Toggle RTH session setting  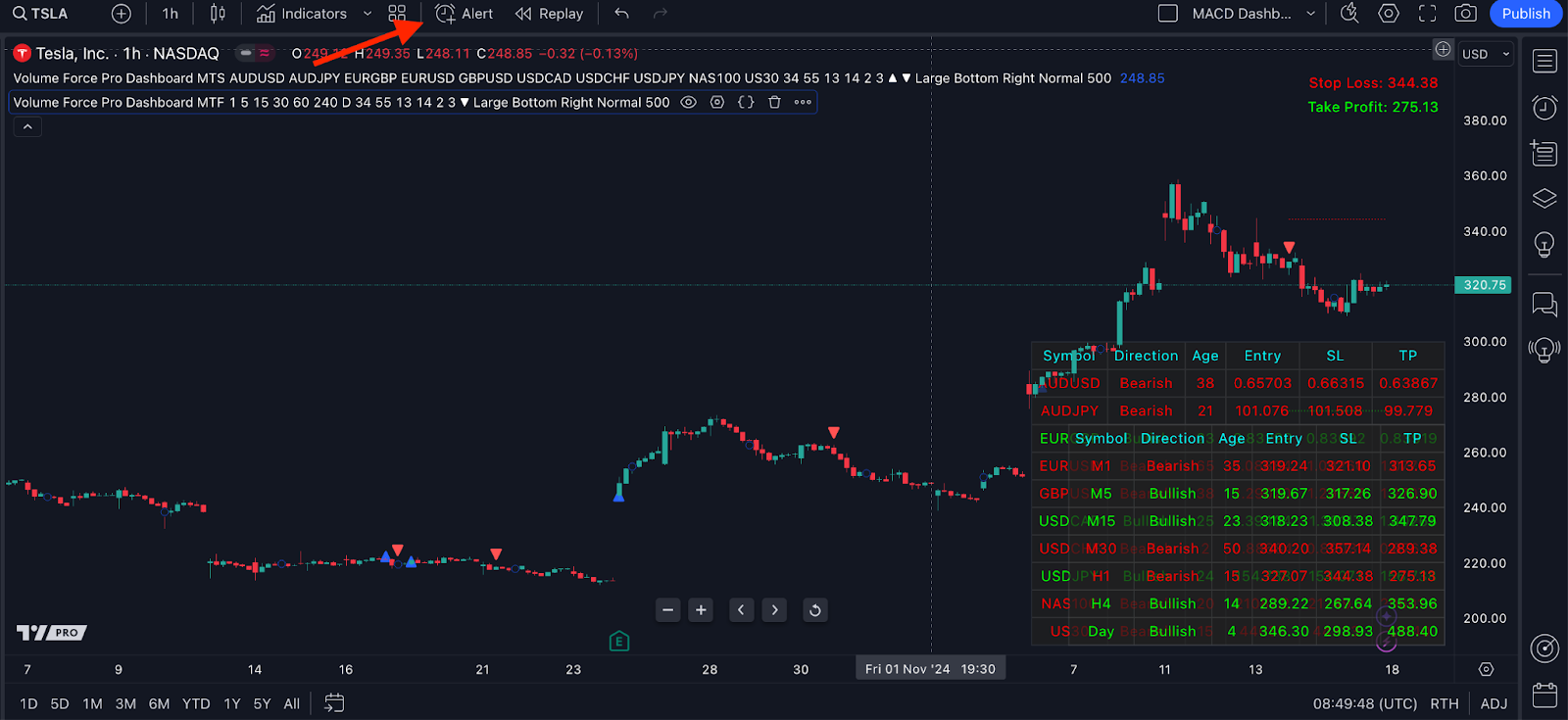[x=1445, y=703]
